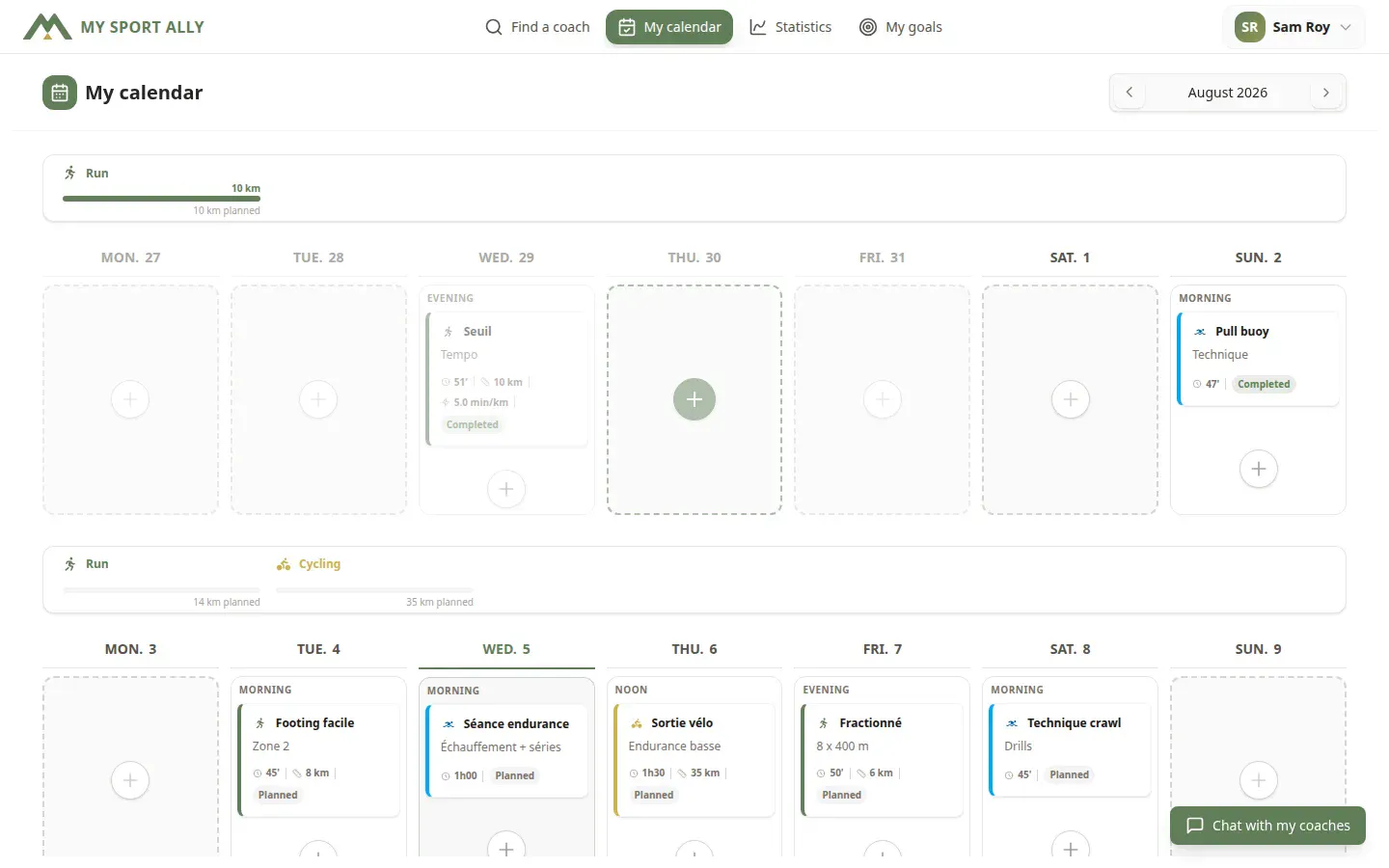Click the second week Run 14 km bar
1389x868 pixels.
[161, 589]
